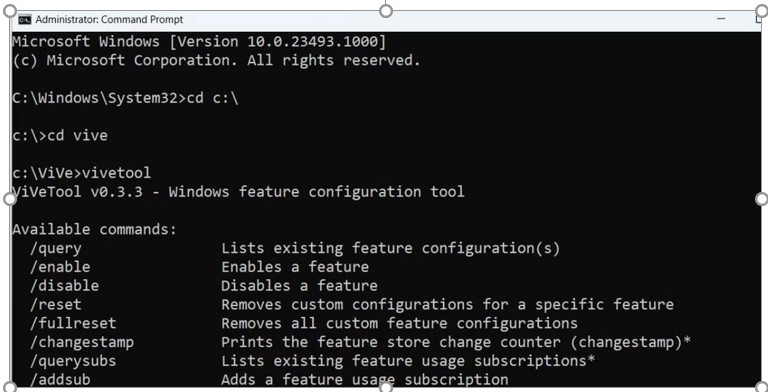The height and width of the screenshot is (392, 768).
Task: Click the /query command line
Action: (294, 248)
